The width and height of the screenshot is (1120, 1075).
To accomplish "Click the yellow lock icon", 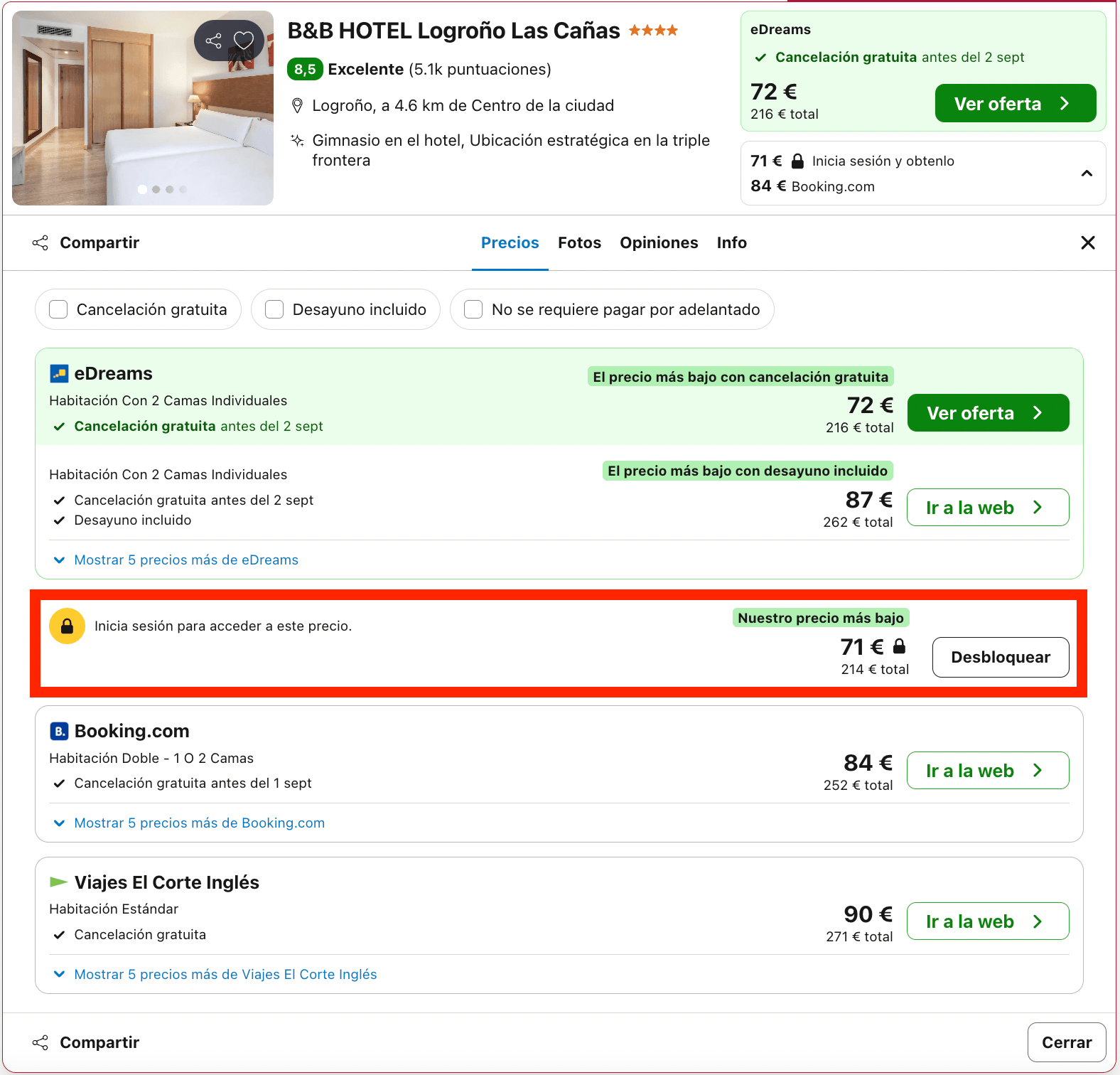I will tap(67, 626).
